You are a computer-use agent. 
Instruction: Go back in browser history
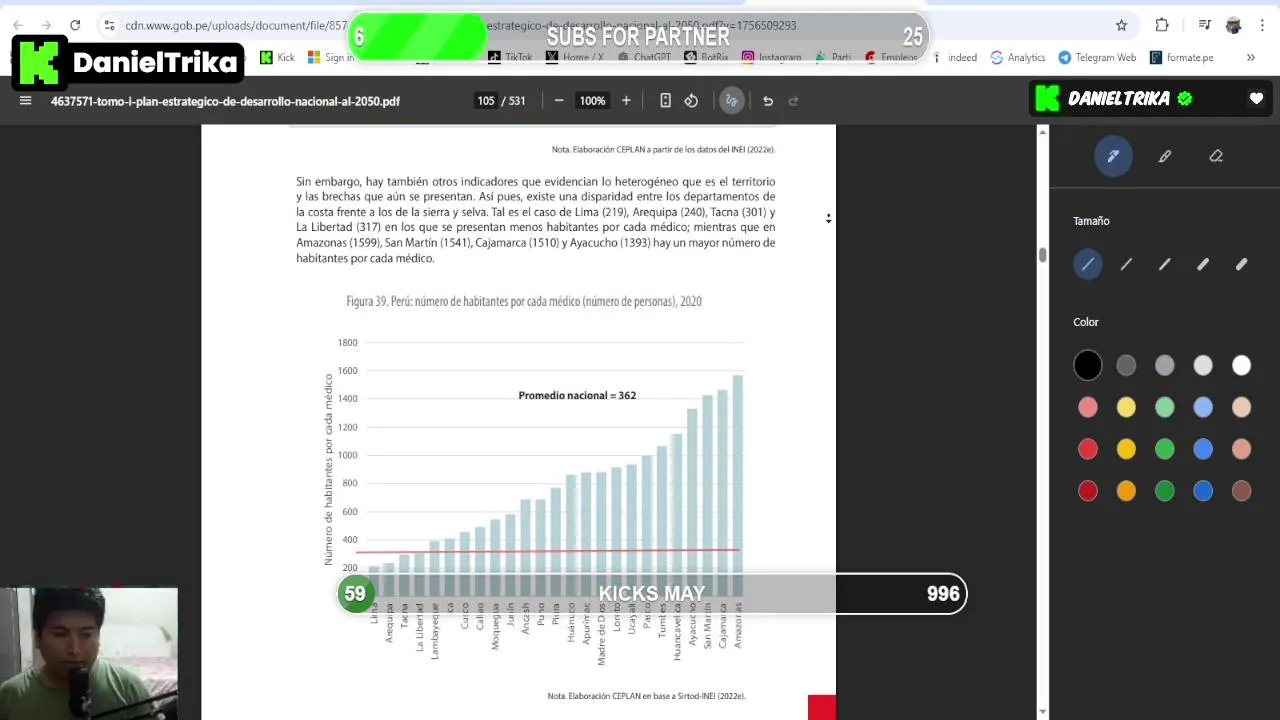click(18, 25)
